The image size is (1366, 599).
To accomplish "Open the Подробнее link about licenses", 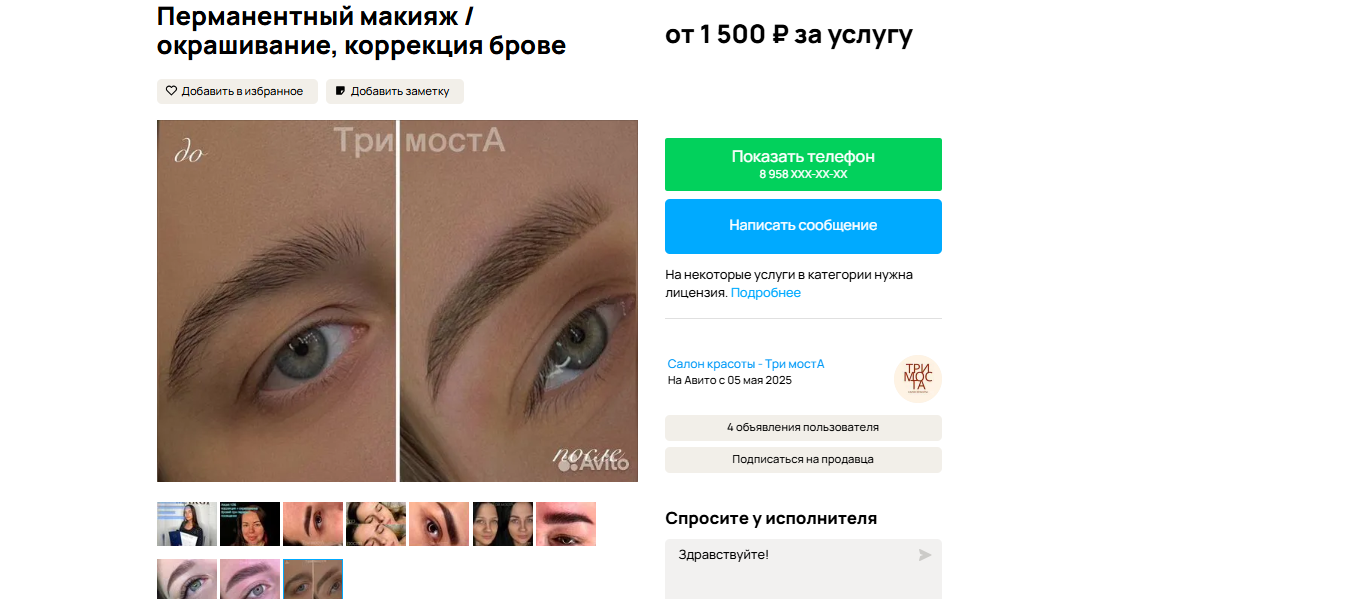I will coord(766,293).
